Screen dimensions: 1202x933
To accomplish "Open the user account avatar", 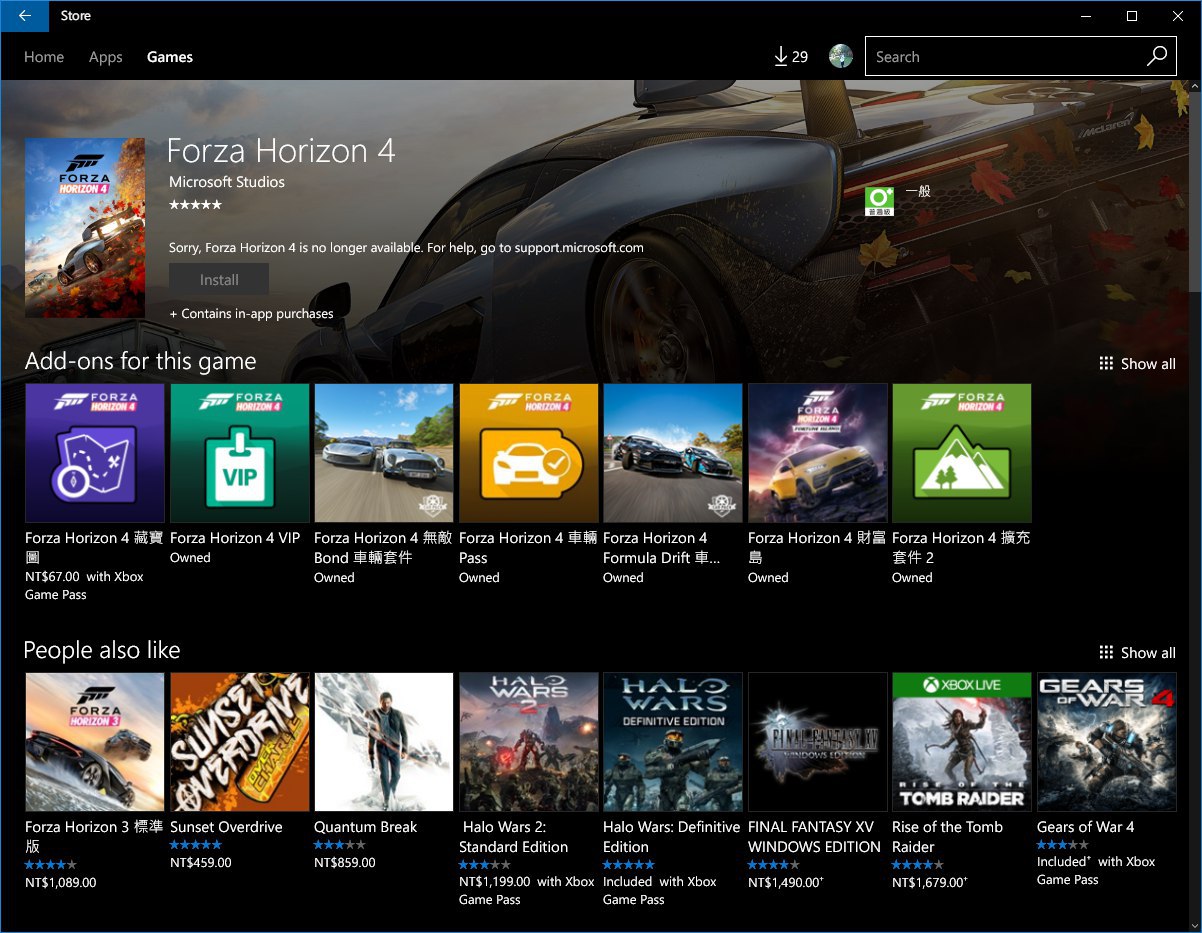I will click(x=841, y=57).
